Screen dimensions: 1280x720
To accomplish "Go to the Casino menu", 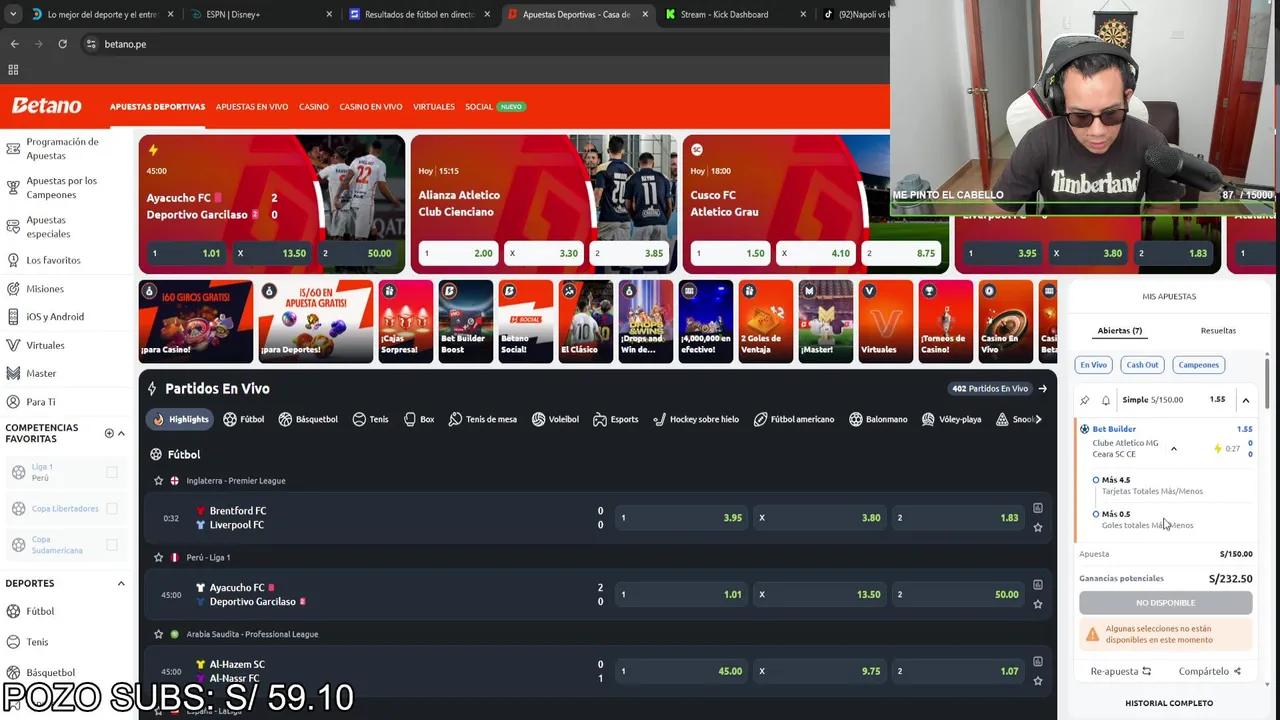I will [313, 107].
